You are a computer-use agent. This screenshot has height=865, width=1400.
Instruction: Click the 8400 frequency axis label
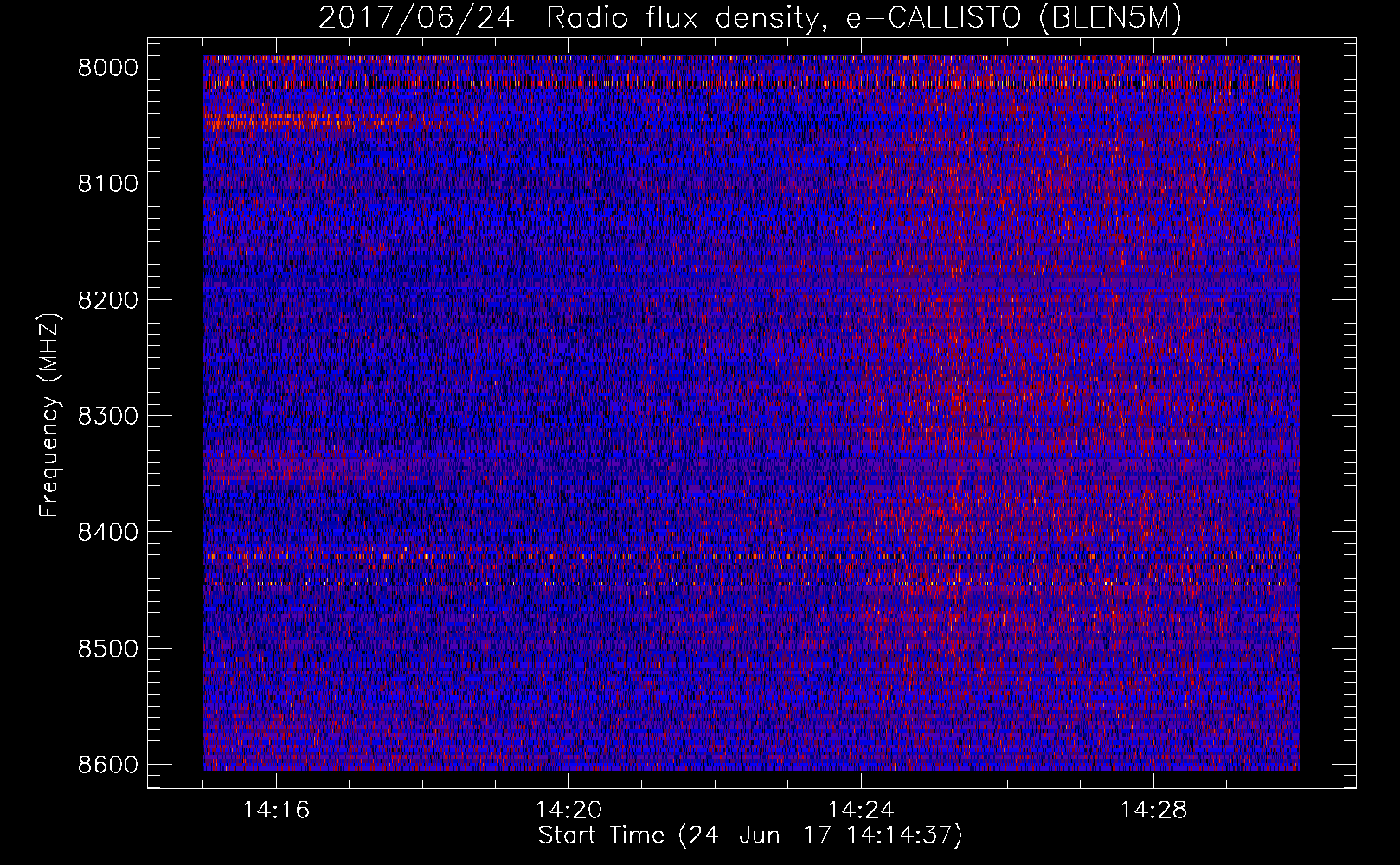108,532
